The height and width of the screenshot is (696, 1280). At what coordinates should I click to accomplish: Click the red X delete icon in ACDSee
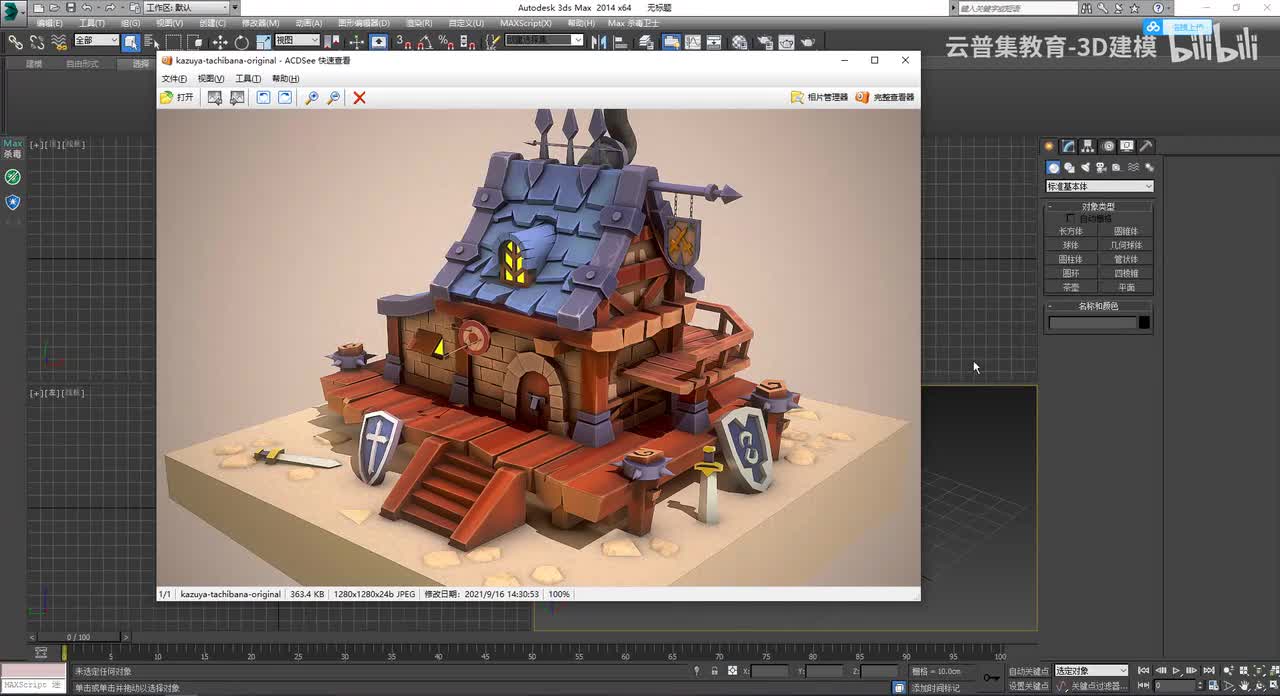(359, 97)
